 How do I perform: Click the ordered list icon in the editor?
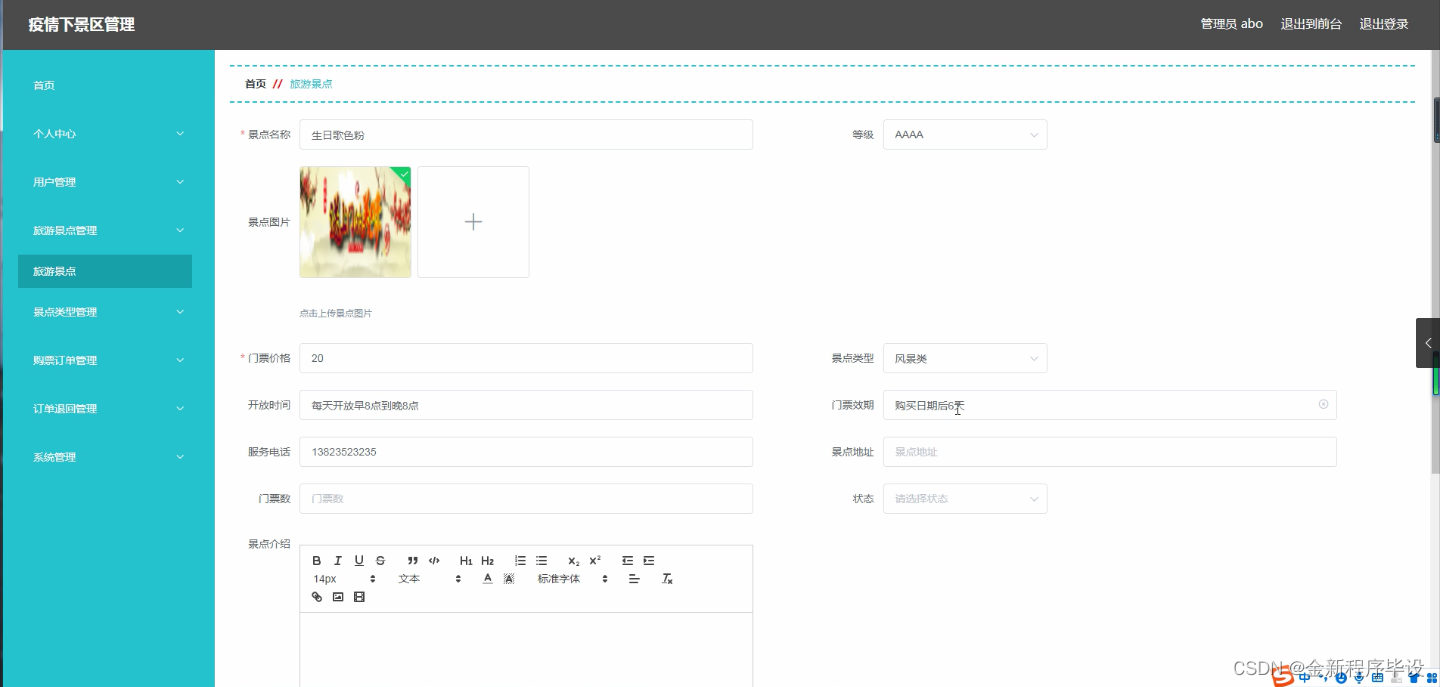[x=518, y=560]
